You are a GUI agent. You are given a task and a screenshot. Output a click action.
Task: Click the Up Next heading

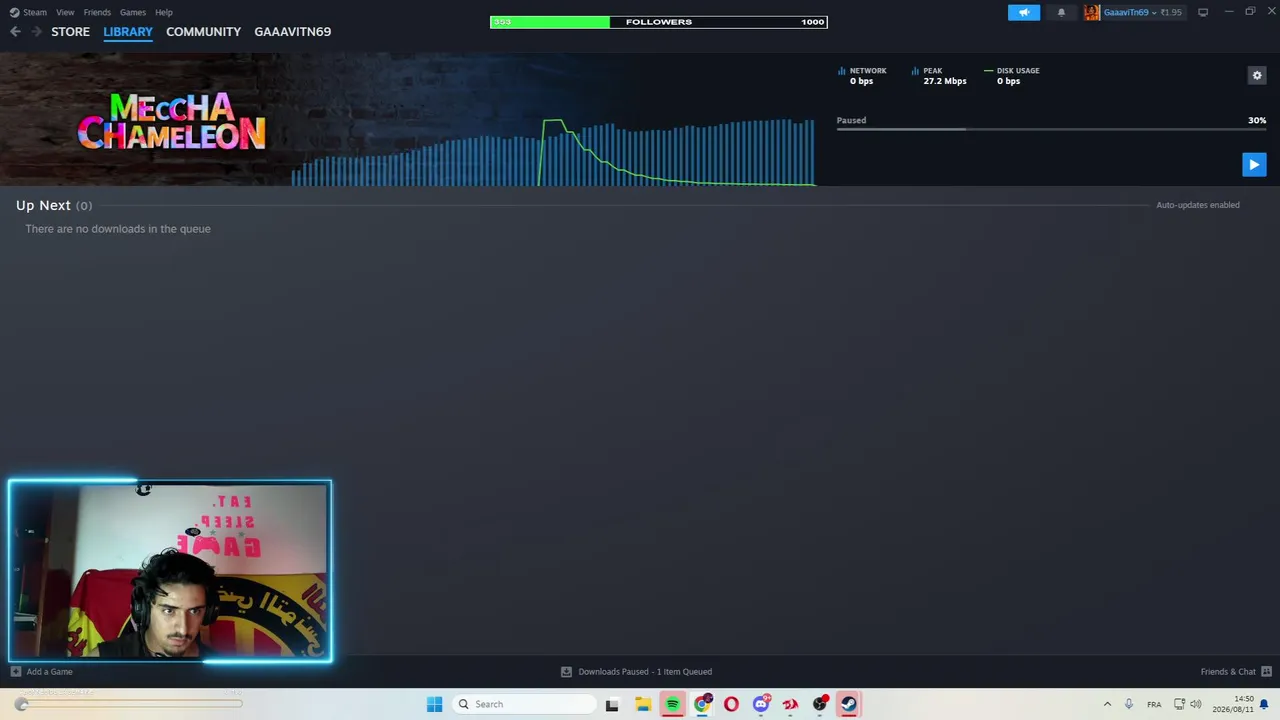click(43, 205)
